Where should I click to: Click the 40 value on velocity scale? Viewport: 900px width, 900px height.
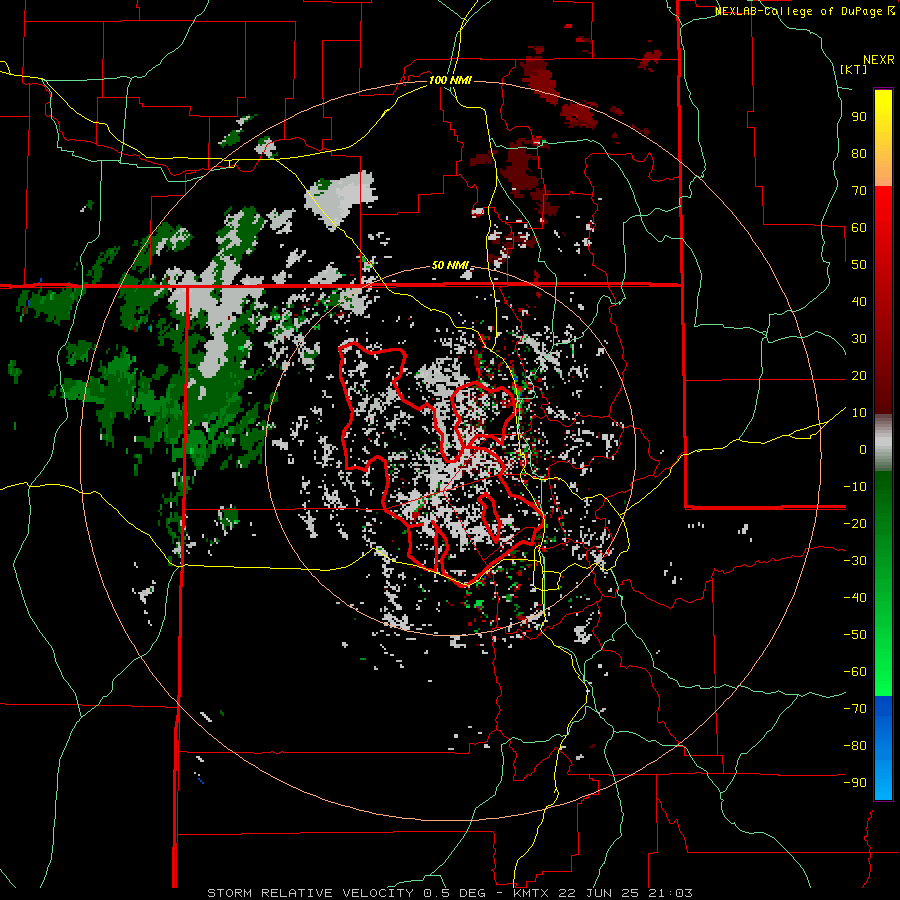coord(859,302)
